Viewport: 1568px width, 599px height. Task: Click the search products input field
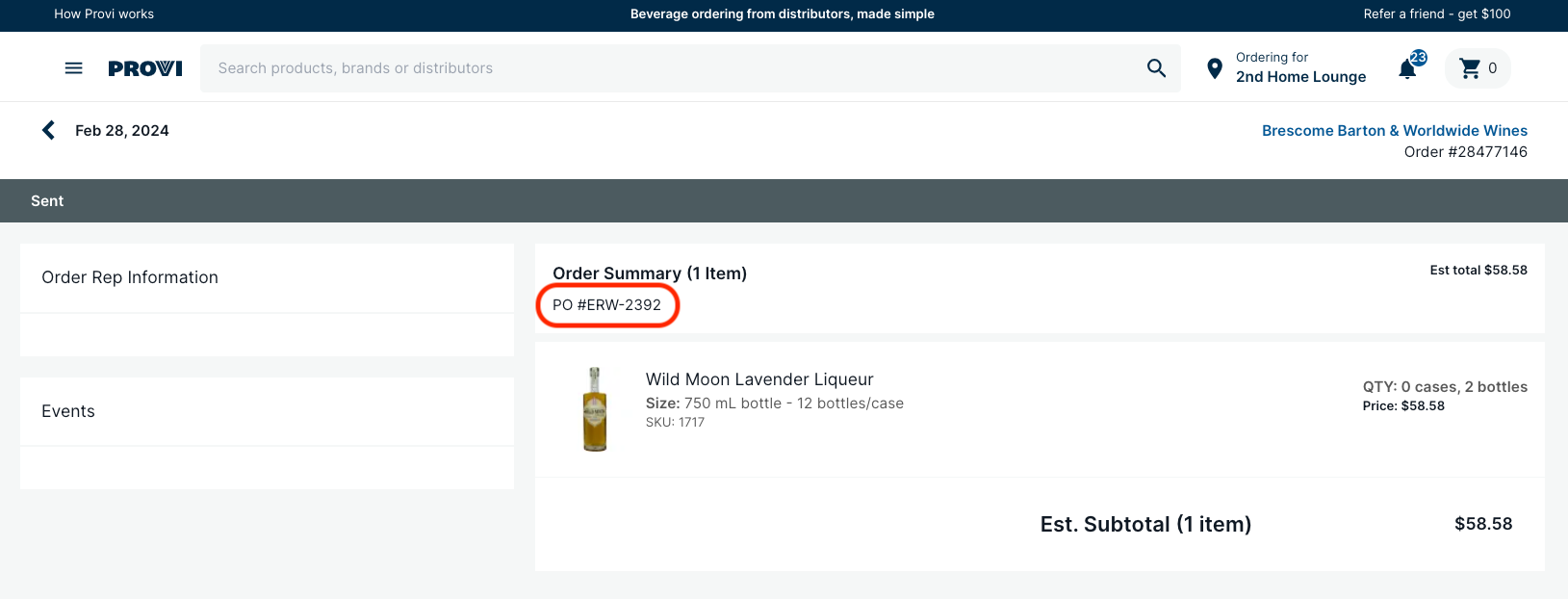pyautogui.click(x=674, y=67)
